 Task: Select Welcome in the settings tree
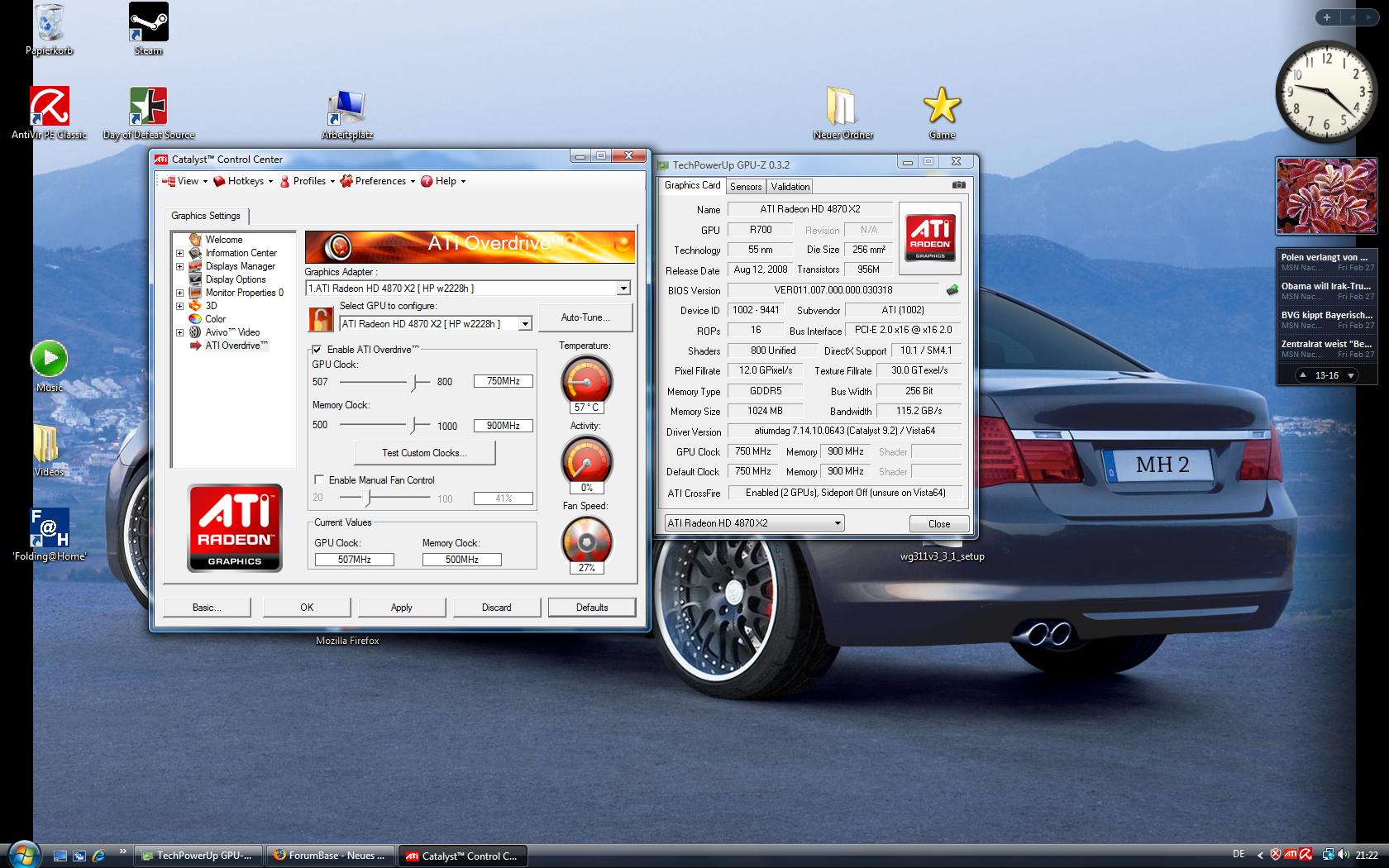pyautogui.click(x=224, y=240)
